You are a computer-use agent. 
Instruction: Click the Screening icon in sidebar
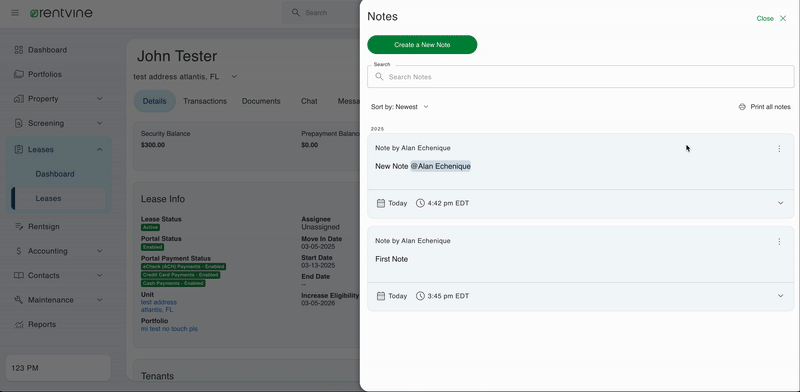pos(19,123)
